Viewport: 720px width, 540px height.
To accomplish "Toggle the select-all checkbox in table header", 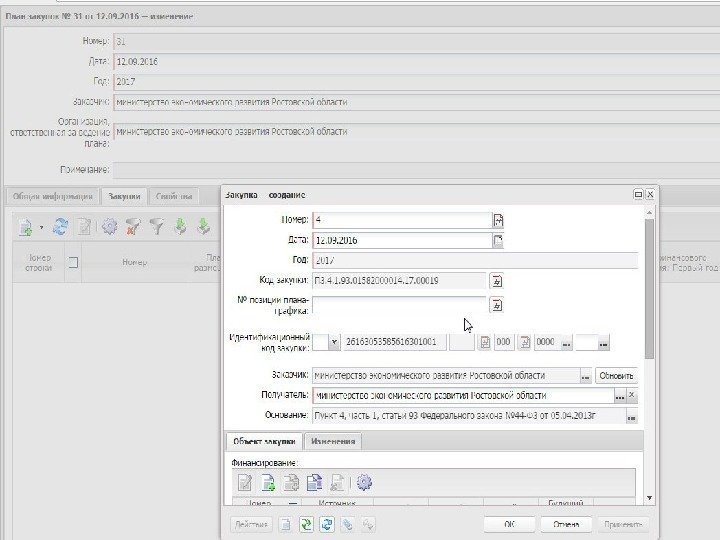I will [x=73, y=263].
